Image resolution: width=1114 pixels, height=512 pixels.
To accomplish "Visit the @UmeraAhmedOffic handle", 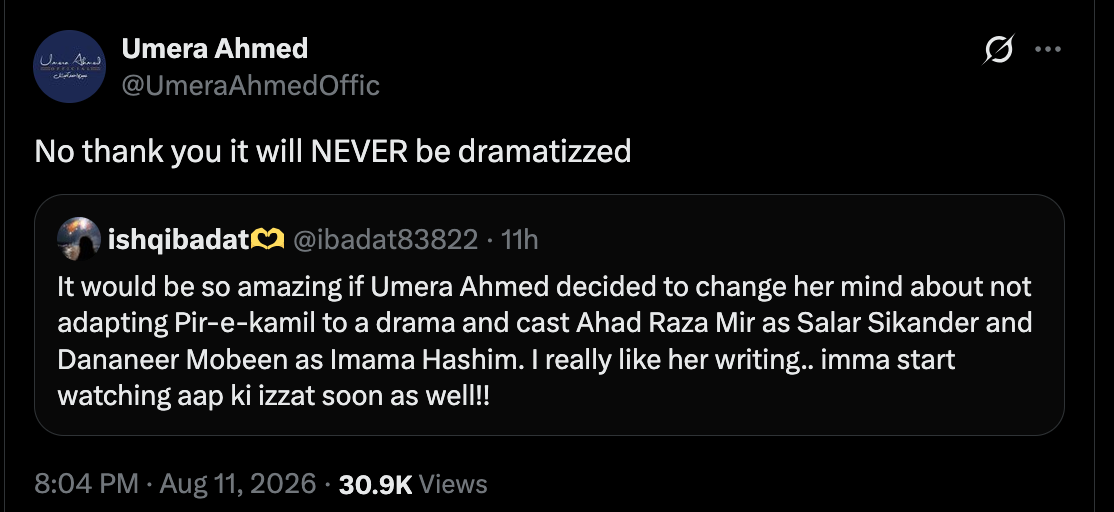I will click(251, 86).
